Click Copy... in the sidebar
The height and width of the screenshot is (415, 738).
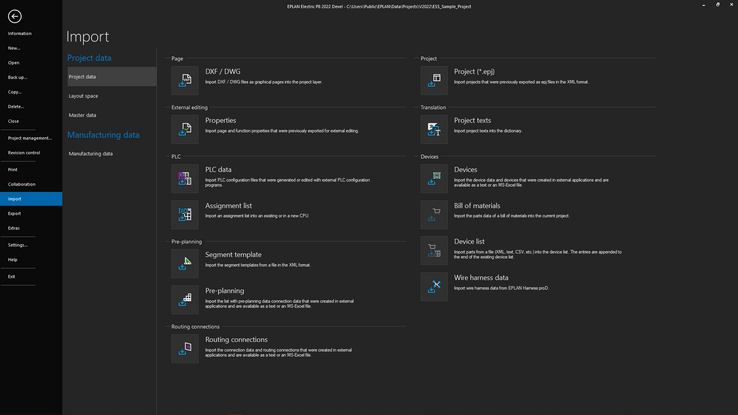[31, 92]
